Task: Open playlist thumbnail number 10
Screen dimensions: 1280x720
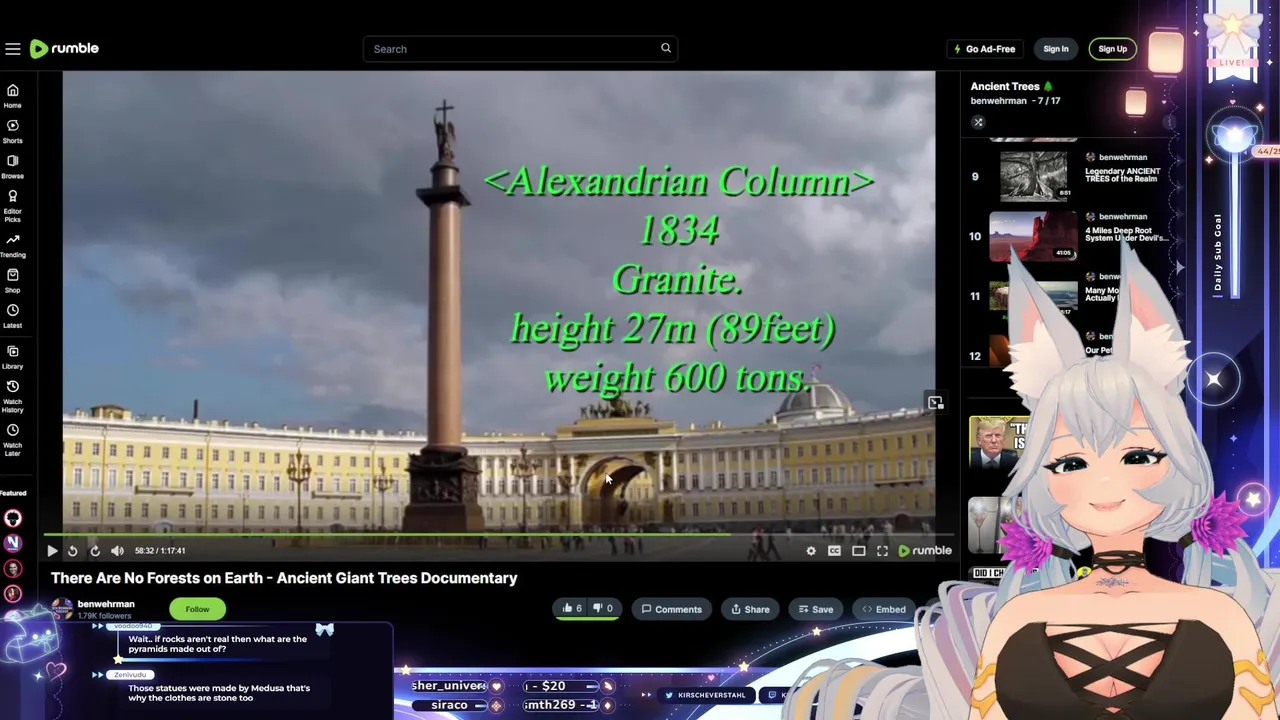Action: point(1034,236)
